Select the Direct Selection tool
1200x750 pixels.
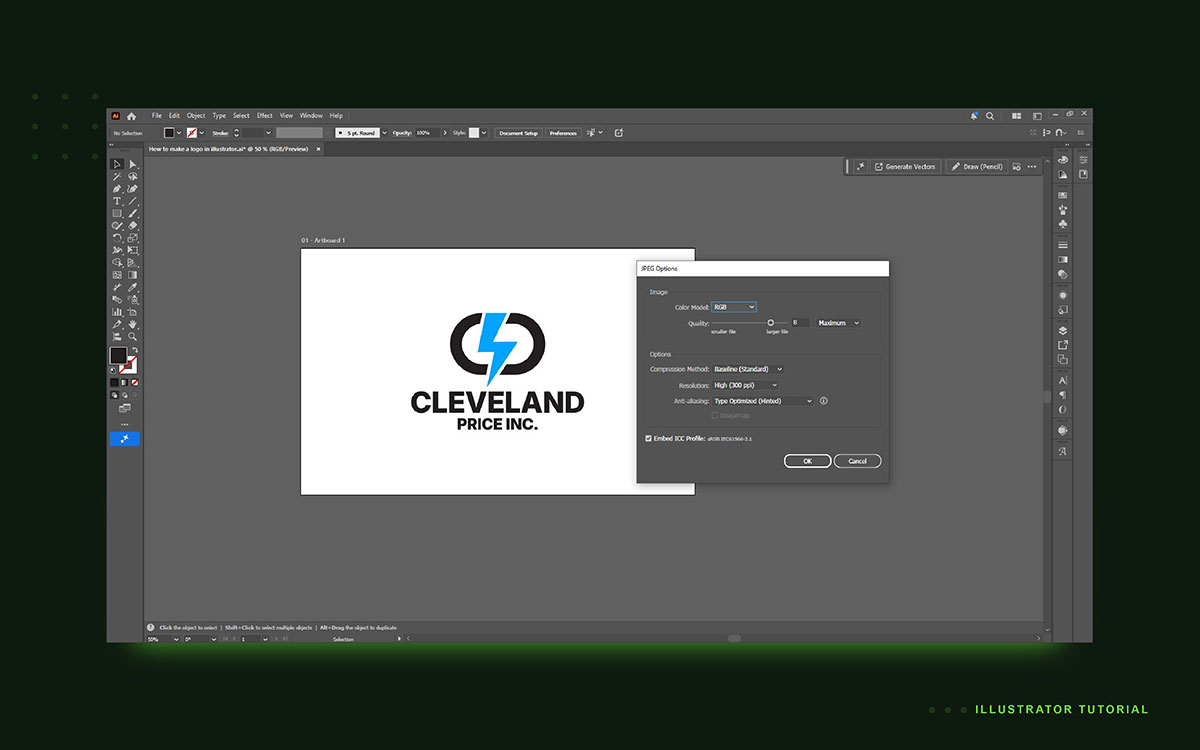[x=132, y=164]
